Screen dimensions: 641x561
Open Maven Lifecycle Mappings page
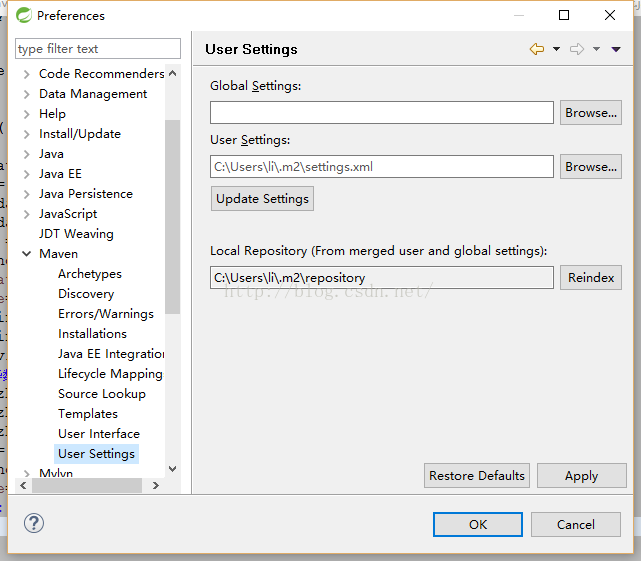110,374
